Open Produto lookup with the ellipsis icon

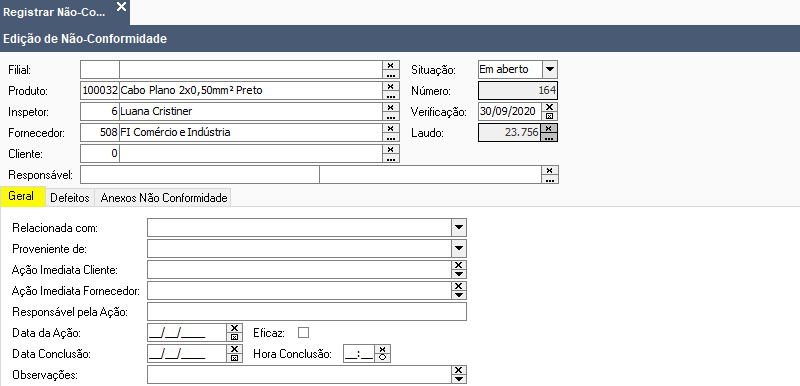tap(390, 96)
